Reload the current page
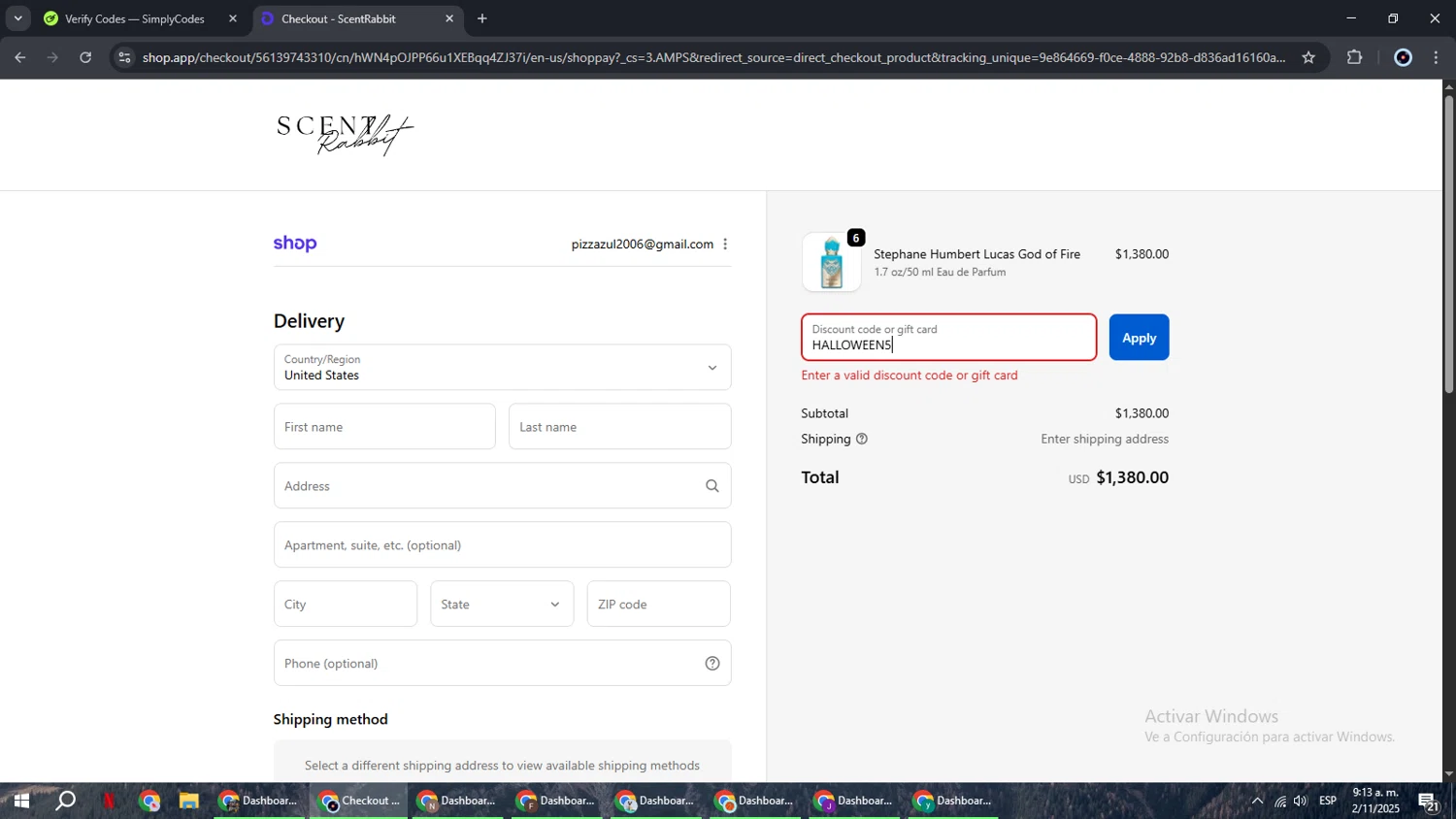 click(x=85, y=57)
